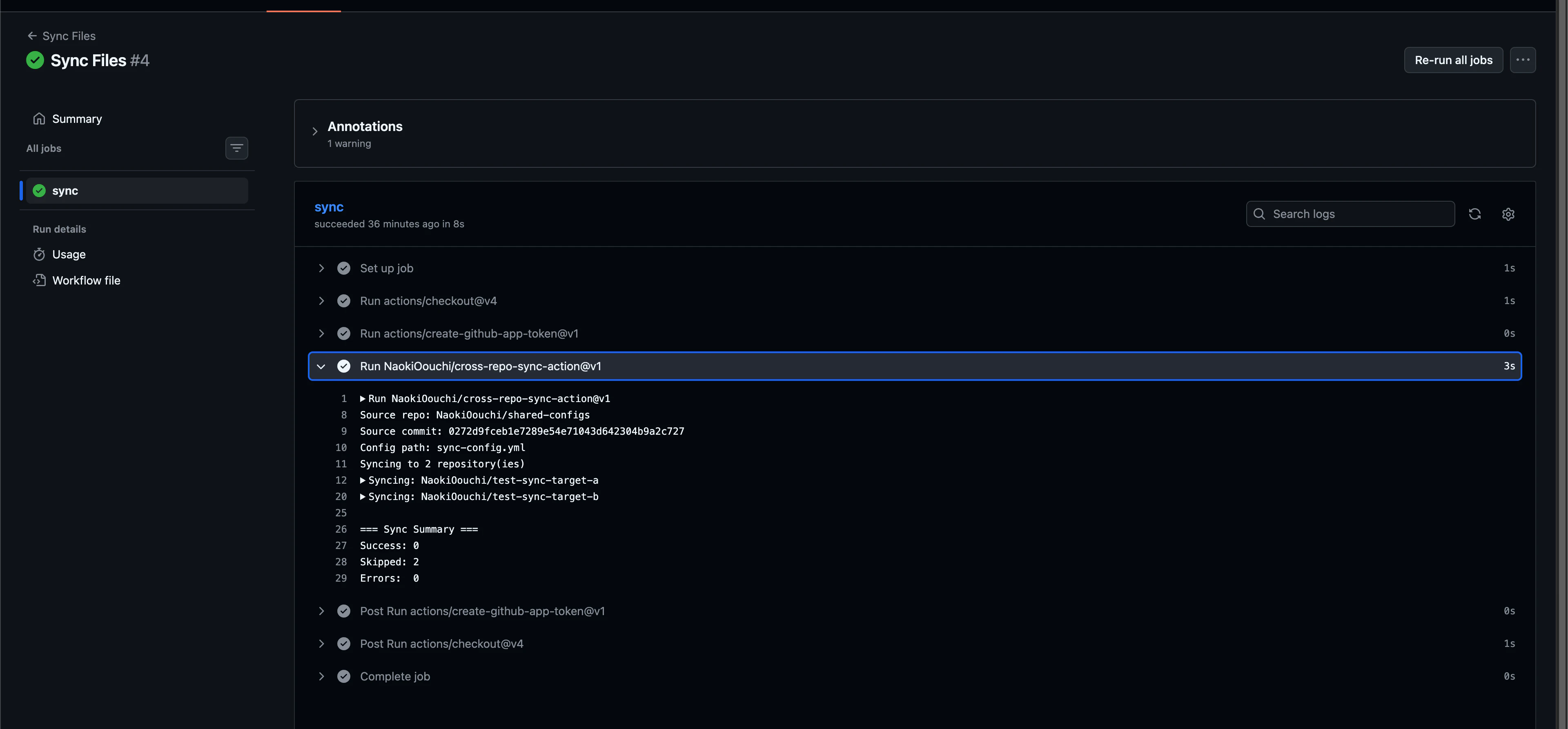Expand the Annotations section
This screenshot has height=729, width=1568.
click(315, 131)
